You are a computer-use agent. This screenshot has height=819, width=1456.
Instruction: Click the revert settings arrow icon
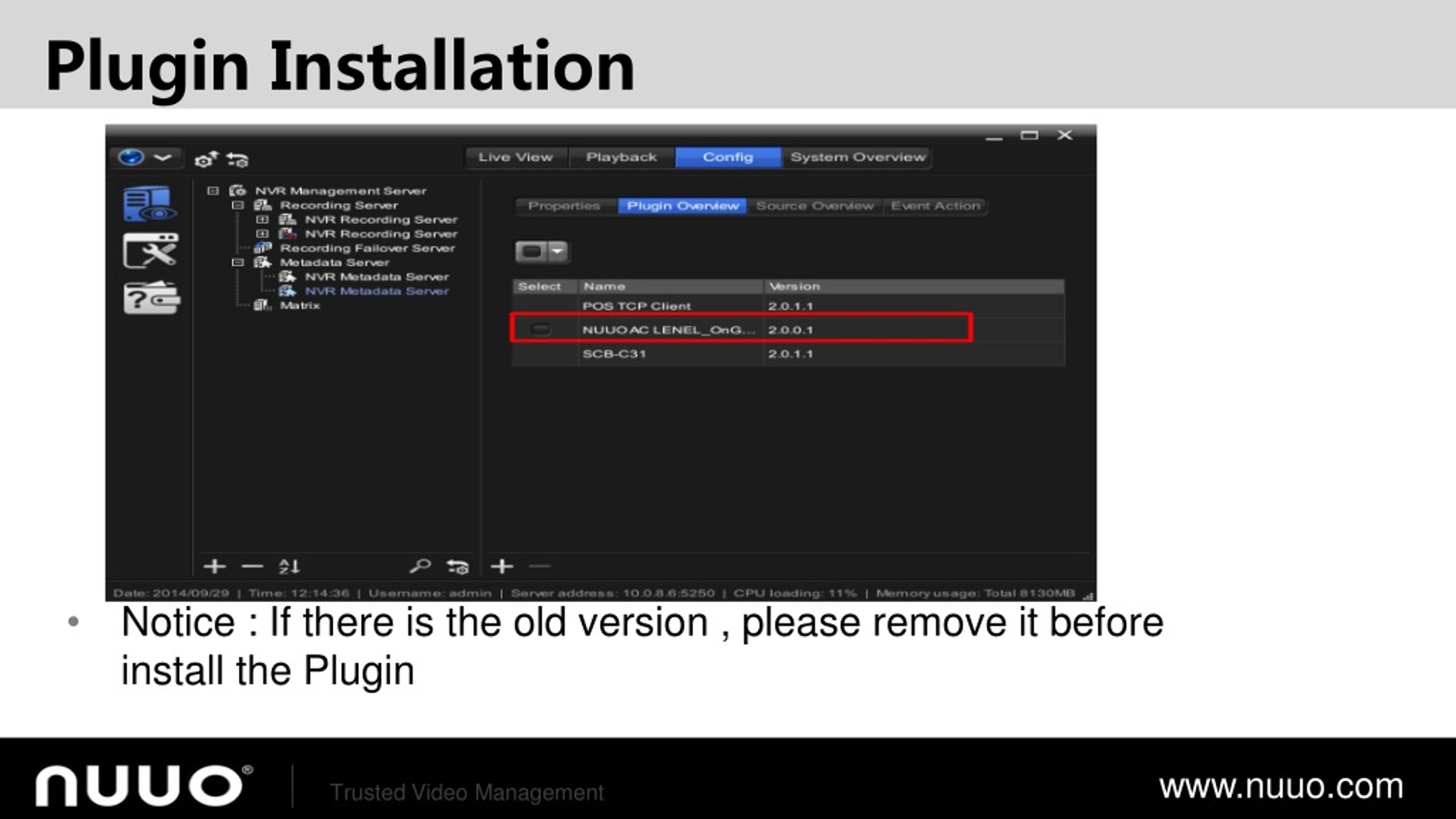pyautogui.click(x=239, y=160)
